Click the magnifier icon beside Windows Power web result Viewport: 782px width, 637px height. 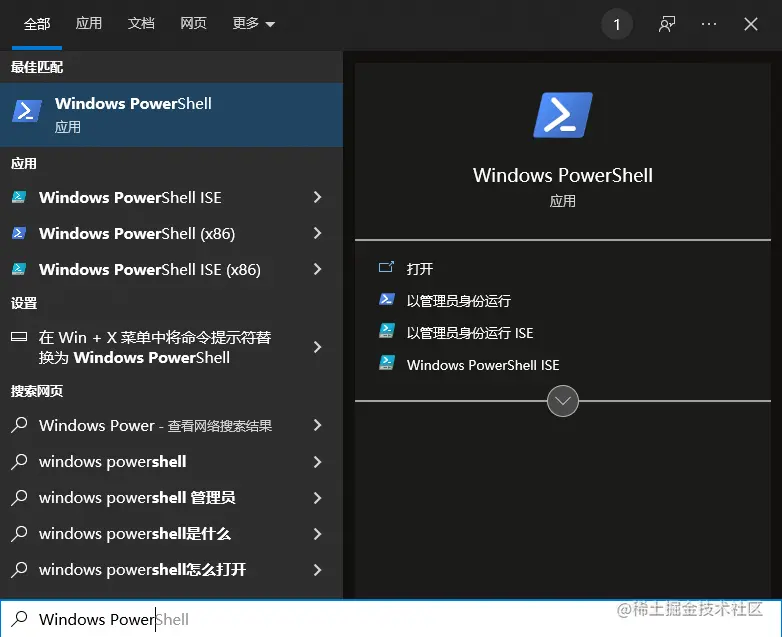(x=19, y=425)
